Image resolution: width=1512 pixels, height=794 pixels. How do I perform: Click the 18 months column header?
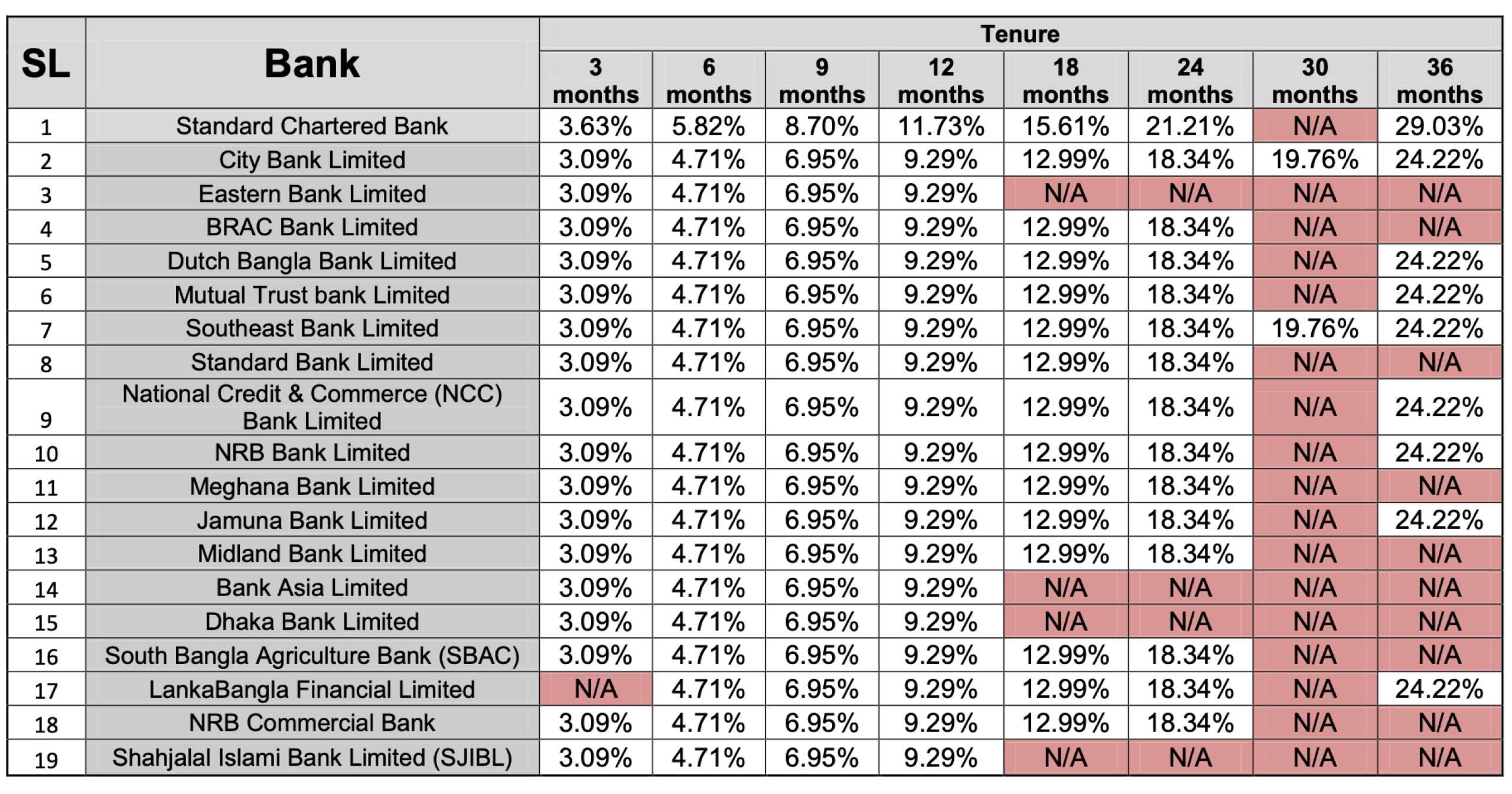tap(1065, 80)
